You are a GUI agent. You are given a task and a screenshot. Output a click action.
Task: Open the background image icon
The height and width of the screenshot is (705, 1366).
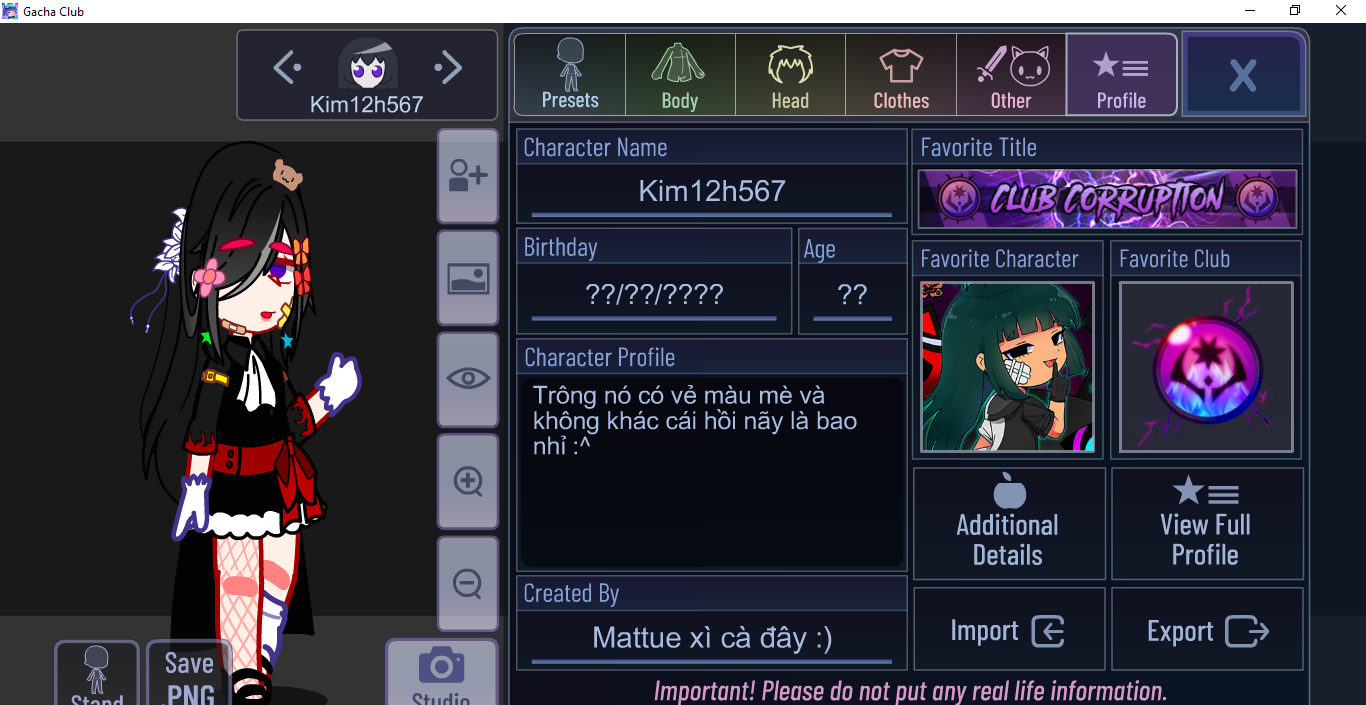467,278
